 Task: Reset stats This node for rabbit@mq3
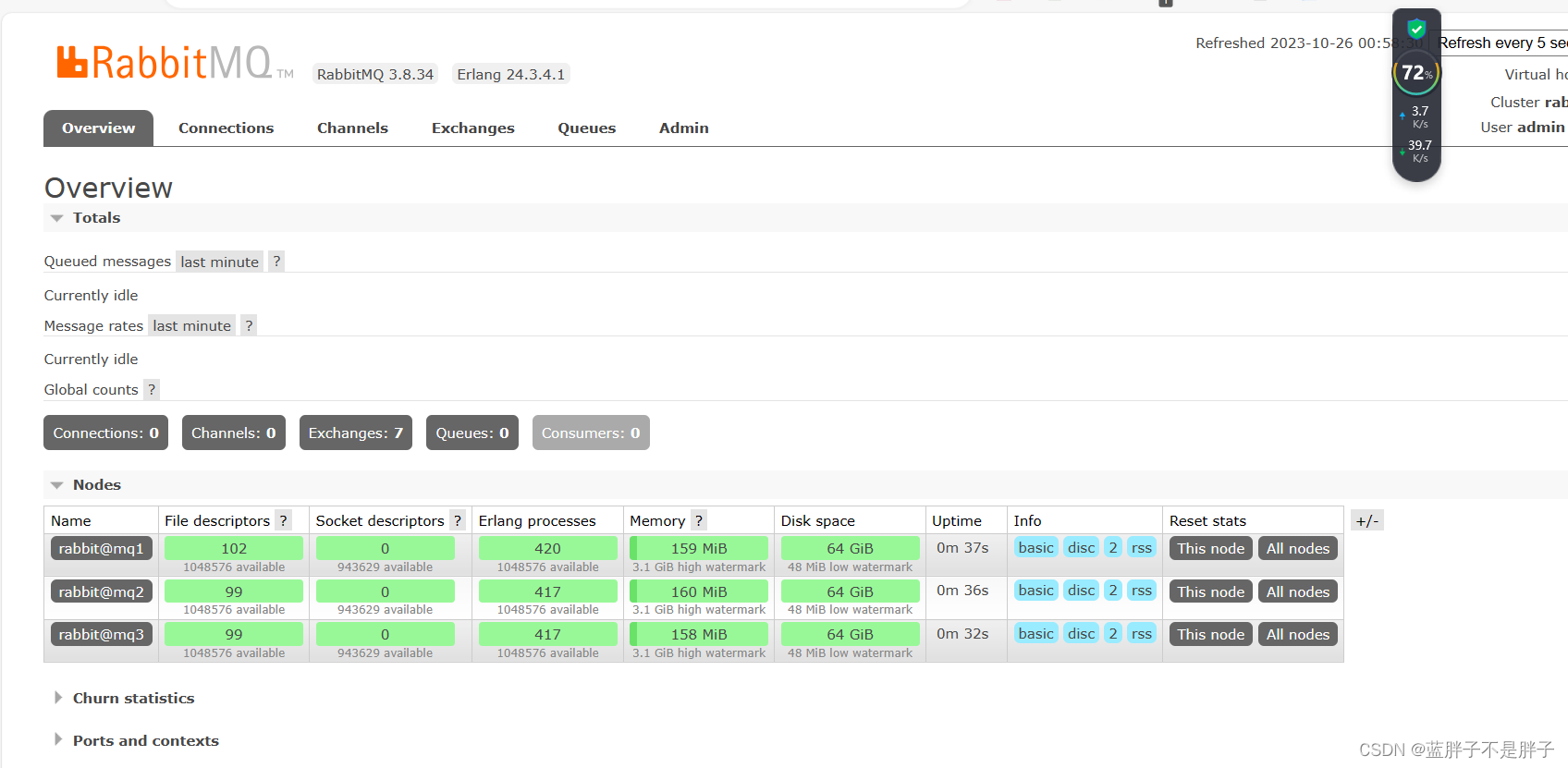[1210, 634]
